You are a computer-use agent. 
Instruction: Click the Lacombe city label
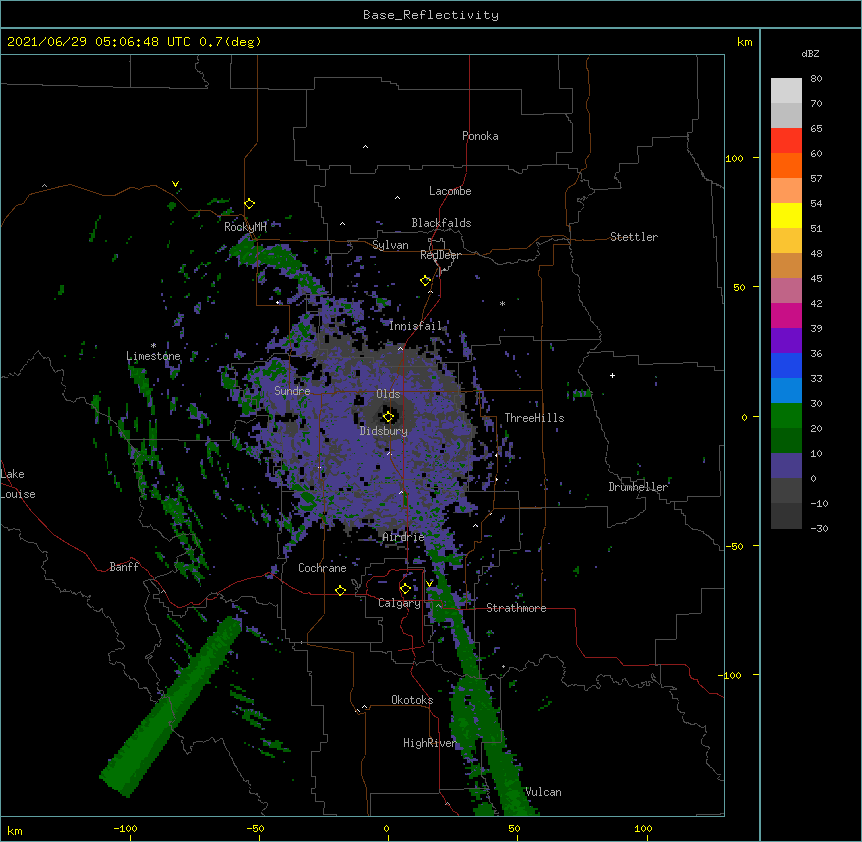(450, 191)
